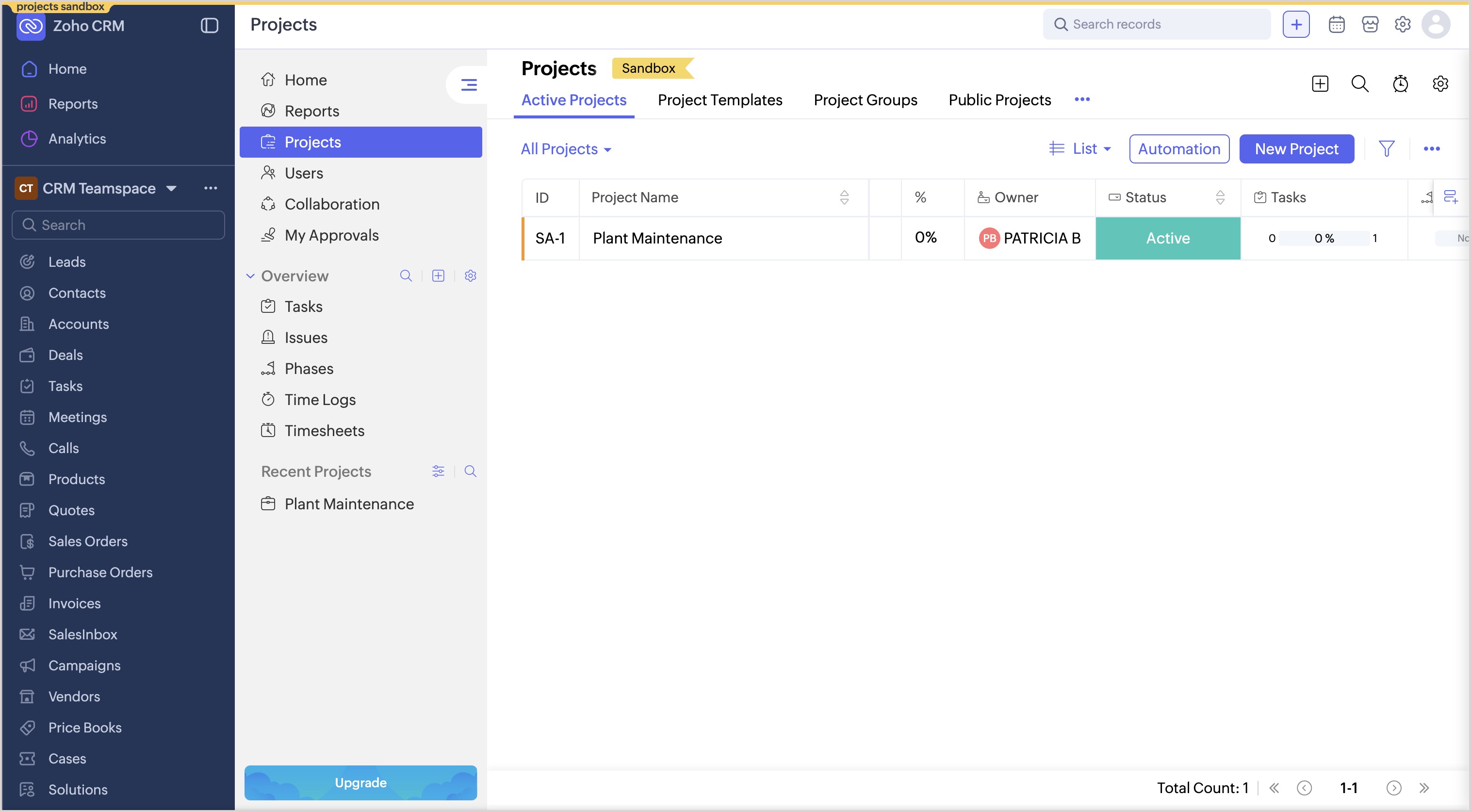1471x812 pixels.
Task: Click the Projects search magnifier icon
Action: point(1360,84)
